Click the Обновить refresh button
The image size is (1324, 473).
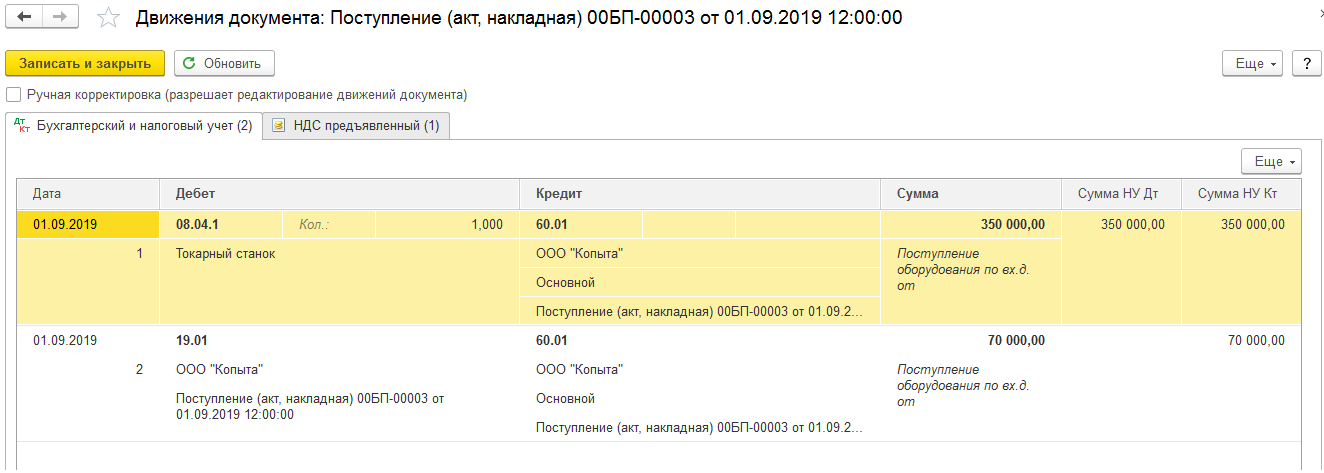[x=224, y=63]
